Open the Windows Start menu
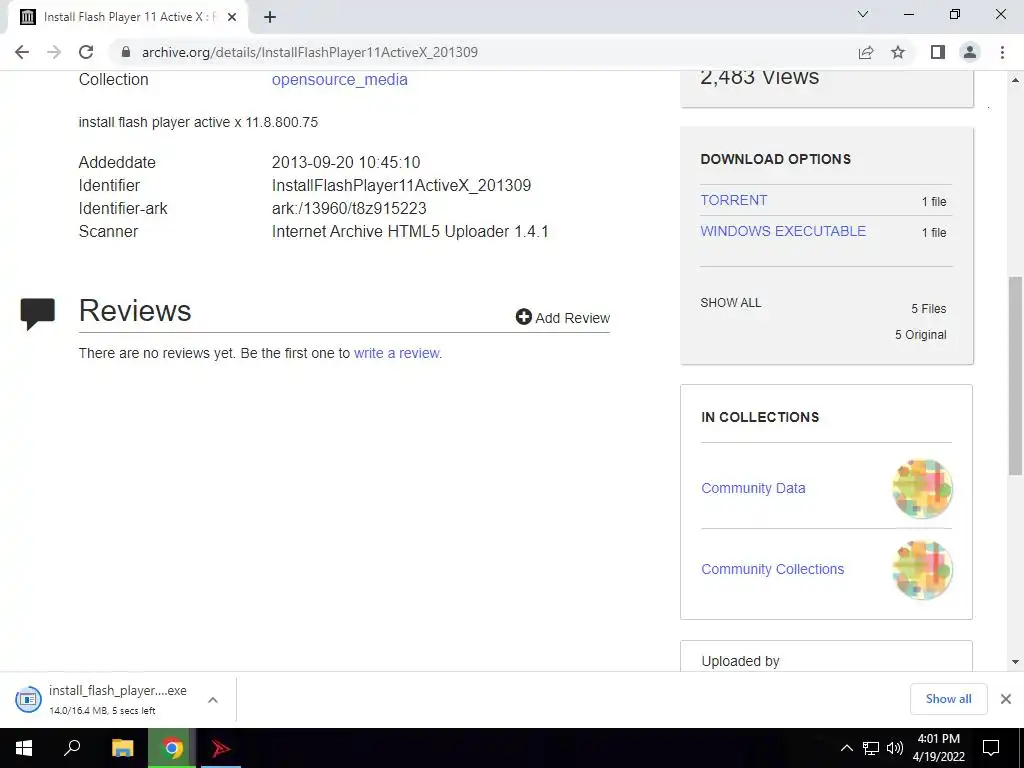Screen dimensions: 1024x768 click(x=24, y=748)
